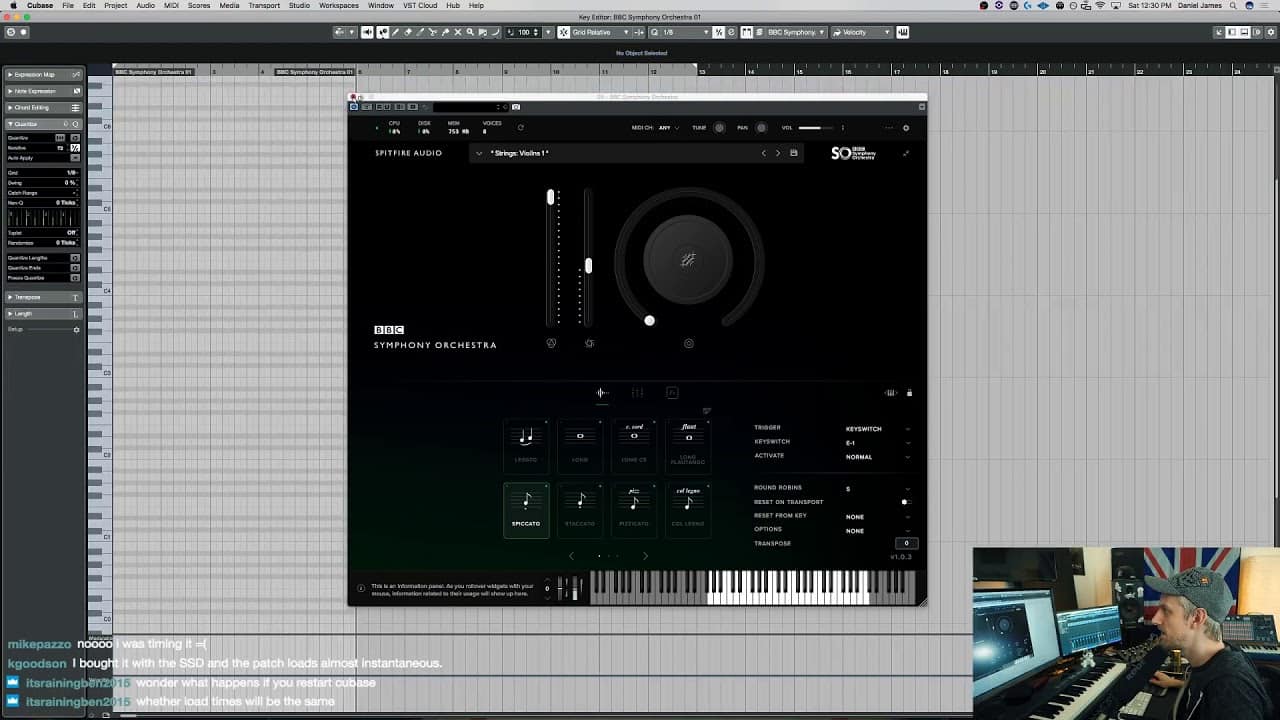Go to next articulation page
Image resolution: width=1280 pixels, height=720 pixels.
click(x=645, y=556)
